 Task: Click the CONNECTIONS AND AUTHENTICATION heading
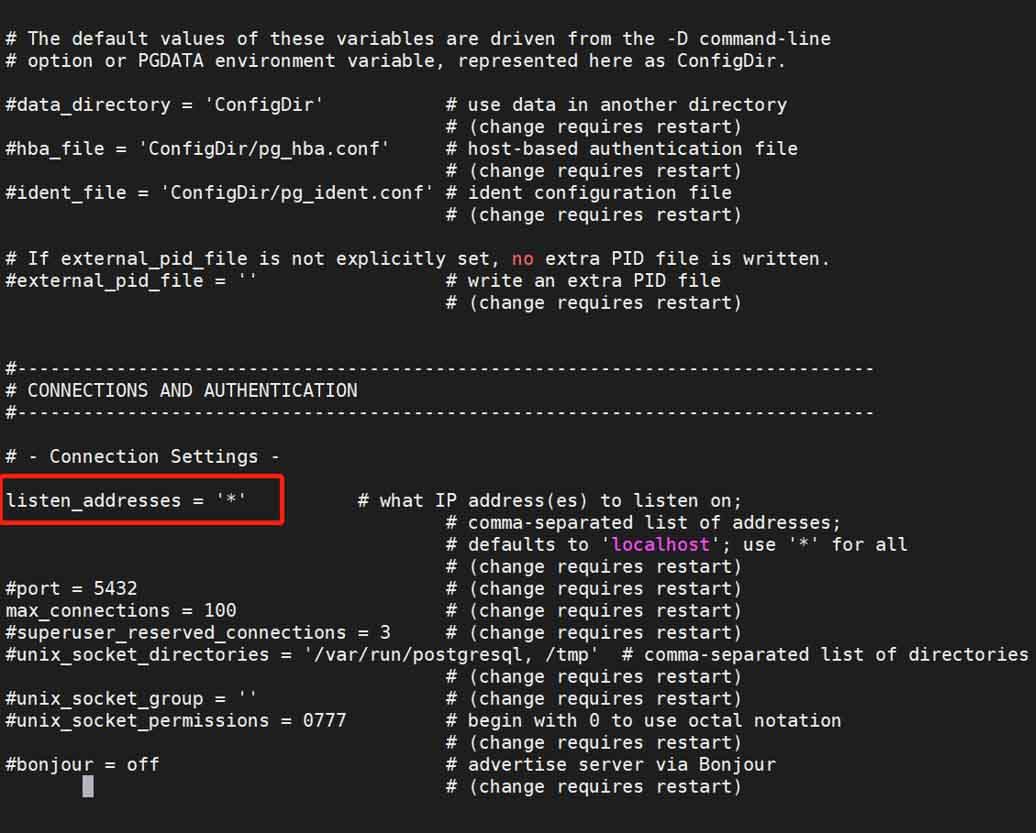click(192, 390)
